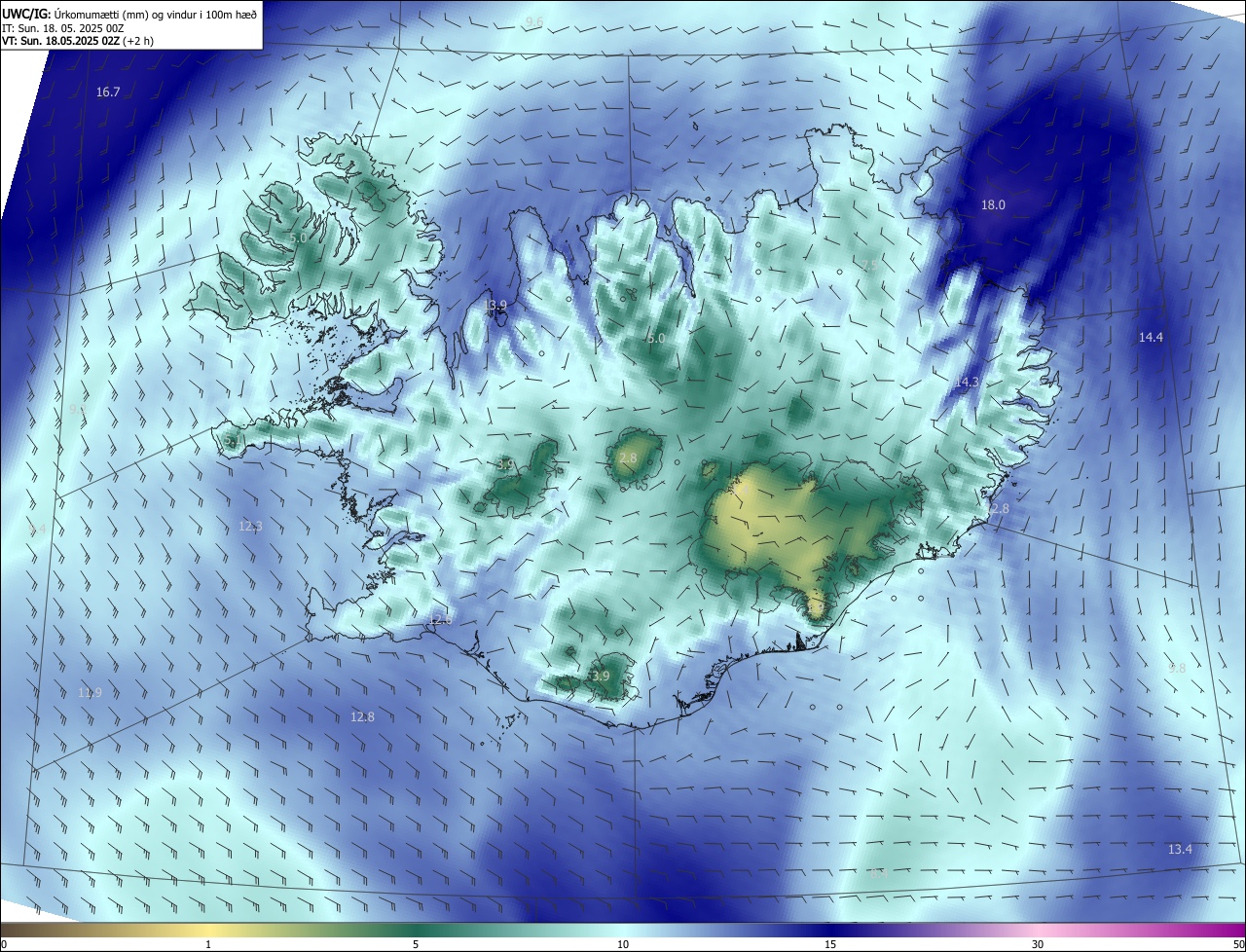Select the "VT: Sun. 18.05.2025 02Z (+2 h)" line
This screenshot has height=952, width=1246.
tap(78, 42)
